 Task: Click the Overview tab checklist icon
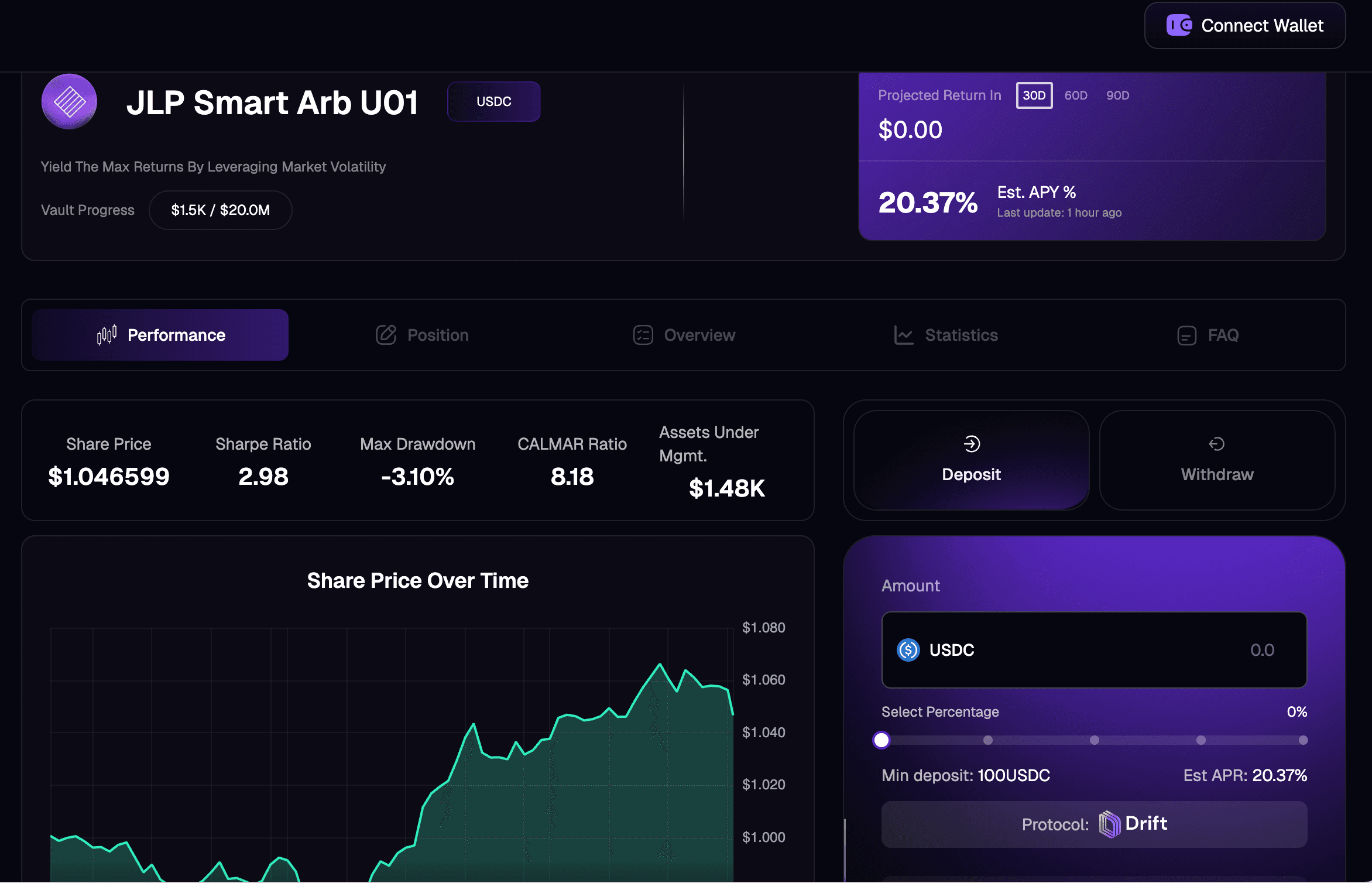(643, 335)
